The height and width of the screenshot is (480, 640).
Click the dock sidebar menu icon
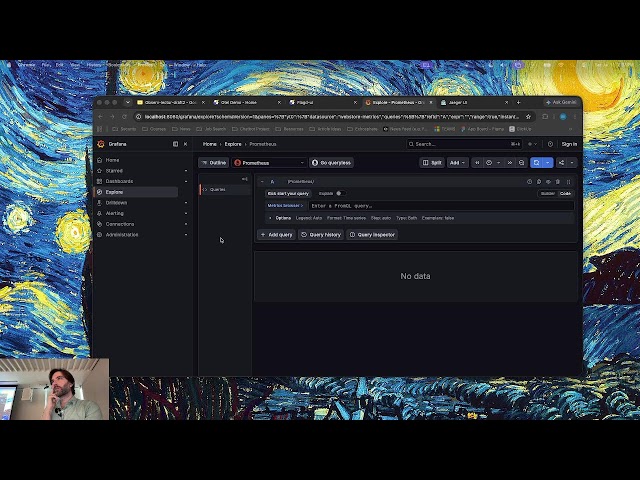click(x=176, y=144)
